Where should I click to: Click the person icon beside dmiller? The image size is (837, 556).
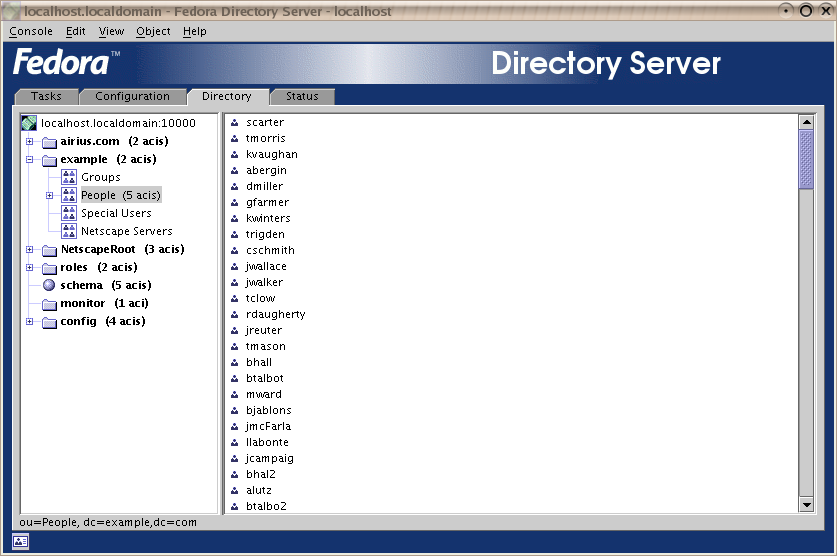(234, 187)
